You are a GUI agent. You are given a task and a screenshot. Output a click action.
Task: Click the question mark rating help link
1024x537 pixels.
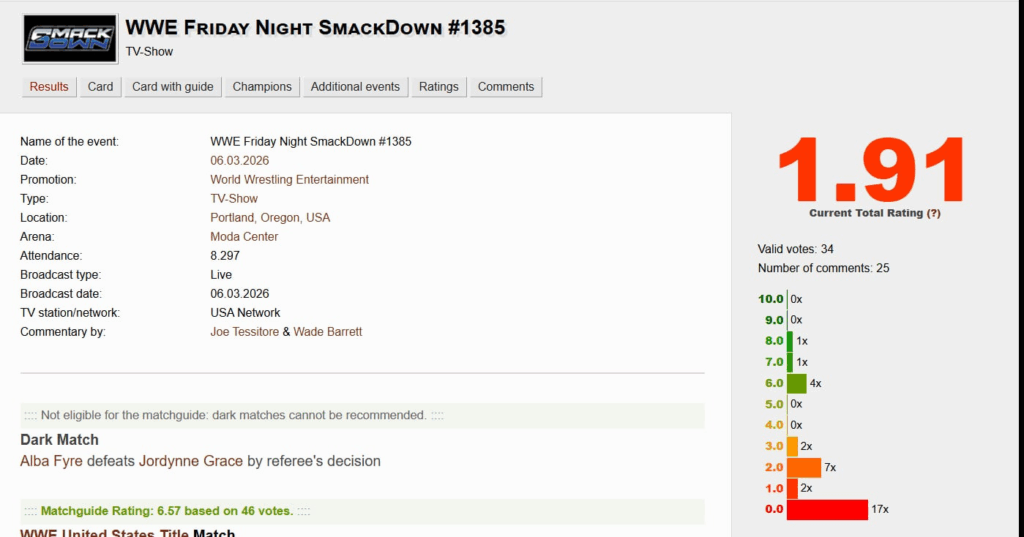click(933, 214)
